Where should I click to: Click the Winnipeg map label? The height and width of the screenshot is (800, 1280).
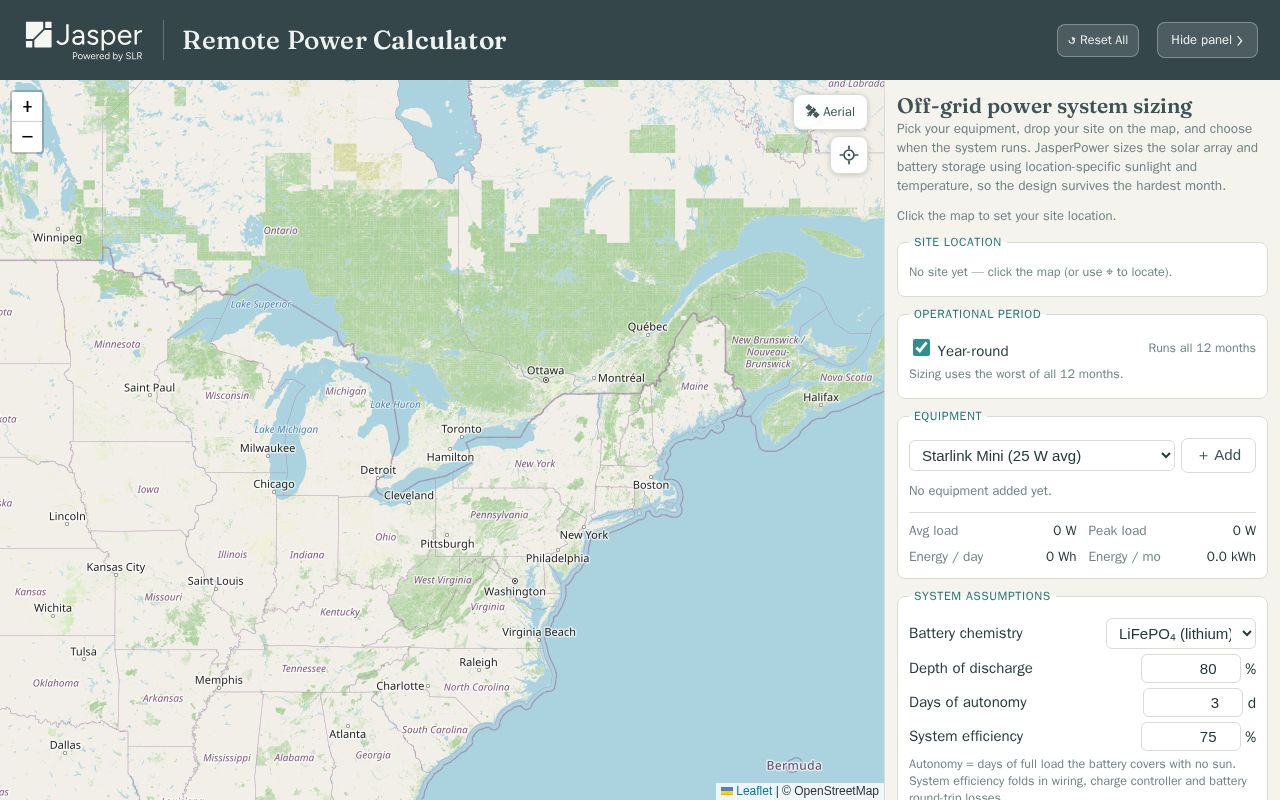57,238
